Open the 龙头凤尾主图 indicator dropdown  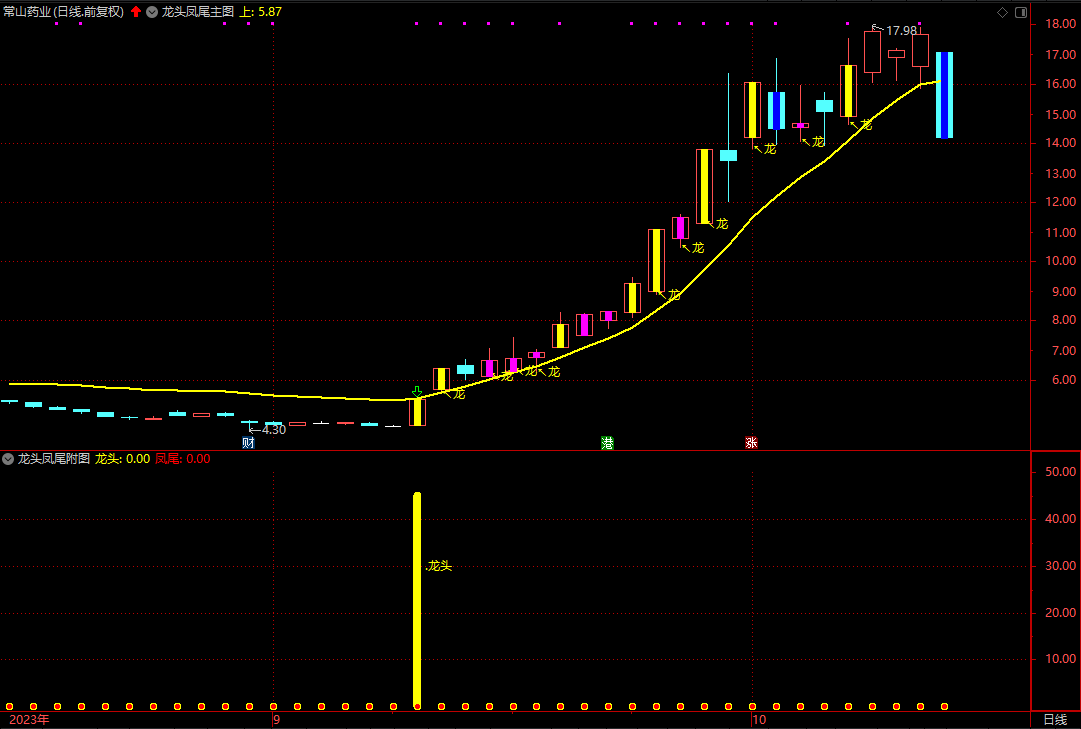click(151, 12)
